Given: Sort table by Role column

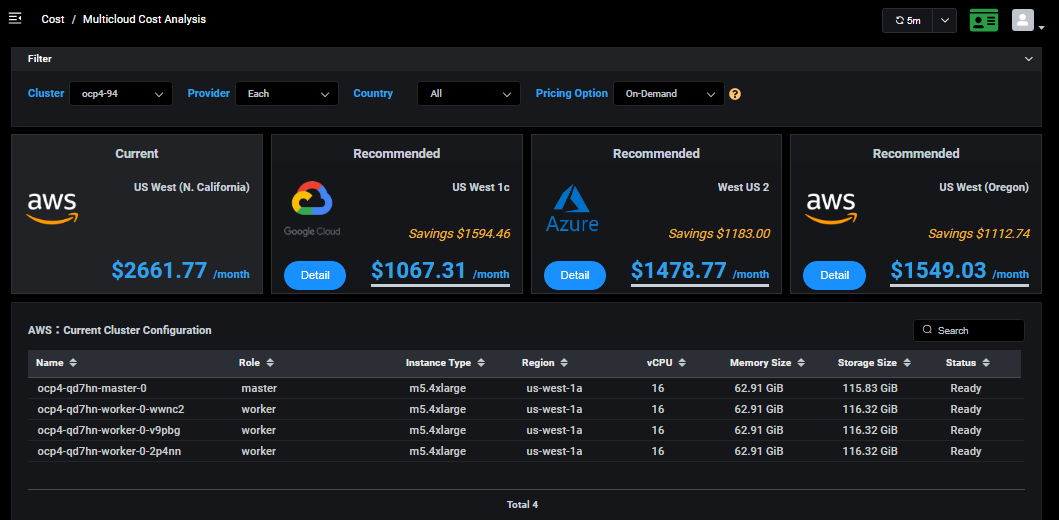Looking at the screenshot, I should coord(256,363).
